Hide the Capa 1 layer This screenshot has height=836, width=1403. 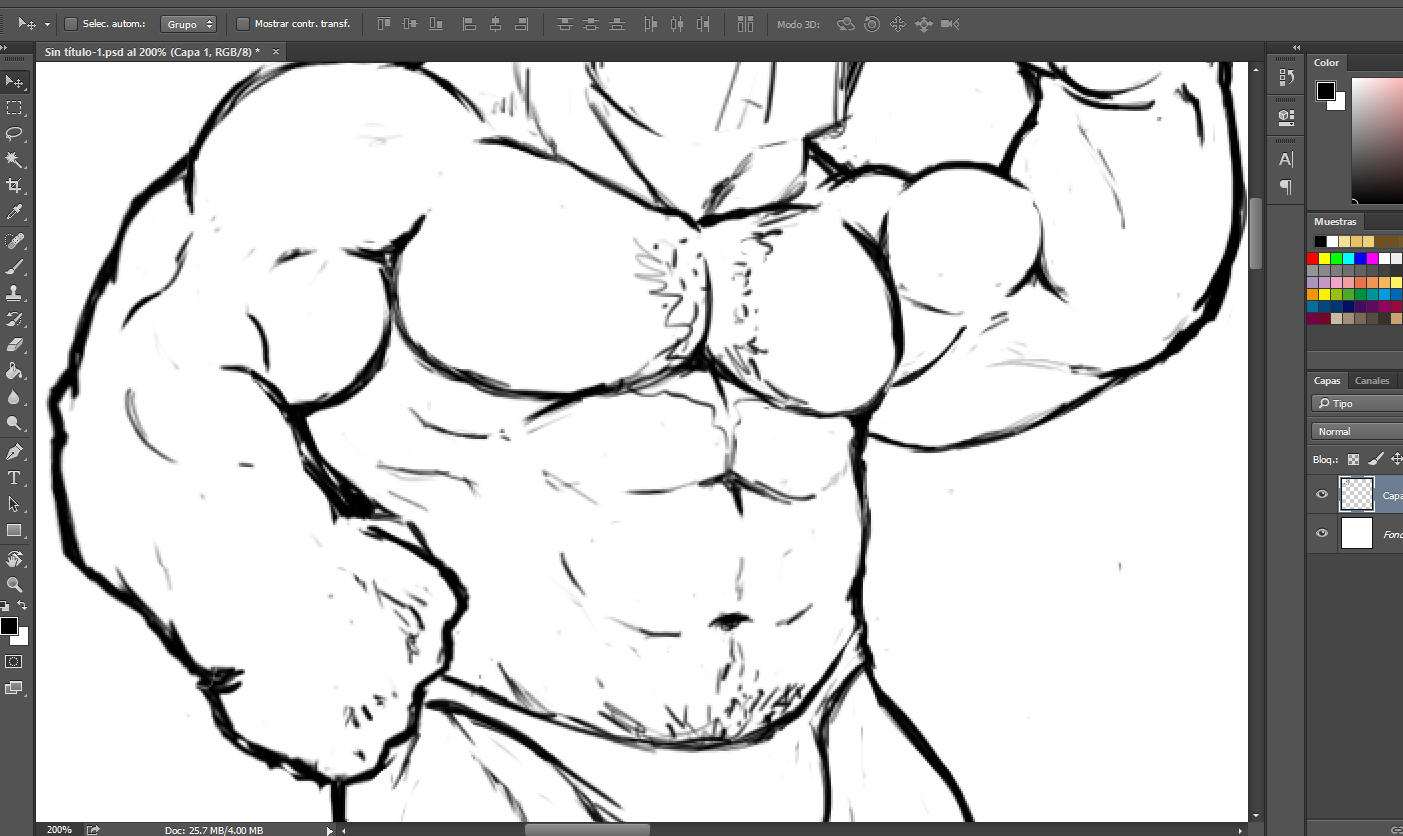coord(1322,494)
